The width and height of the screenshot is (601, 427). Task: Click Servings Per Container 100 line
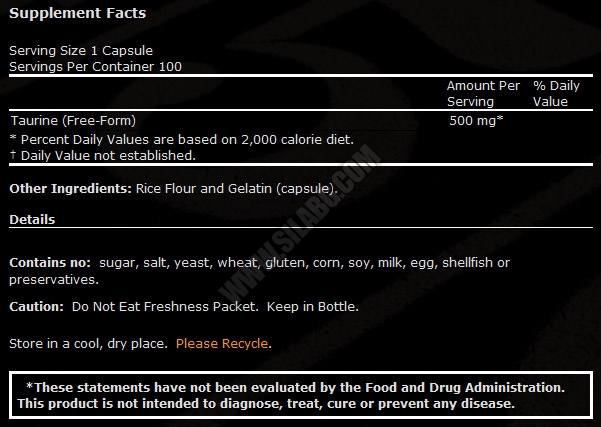[95, 67]
